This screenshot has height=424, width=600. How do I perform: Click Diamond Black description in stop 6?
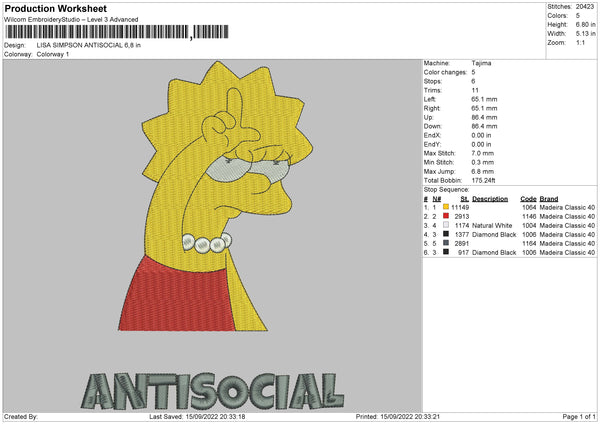click(494, 253)
